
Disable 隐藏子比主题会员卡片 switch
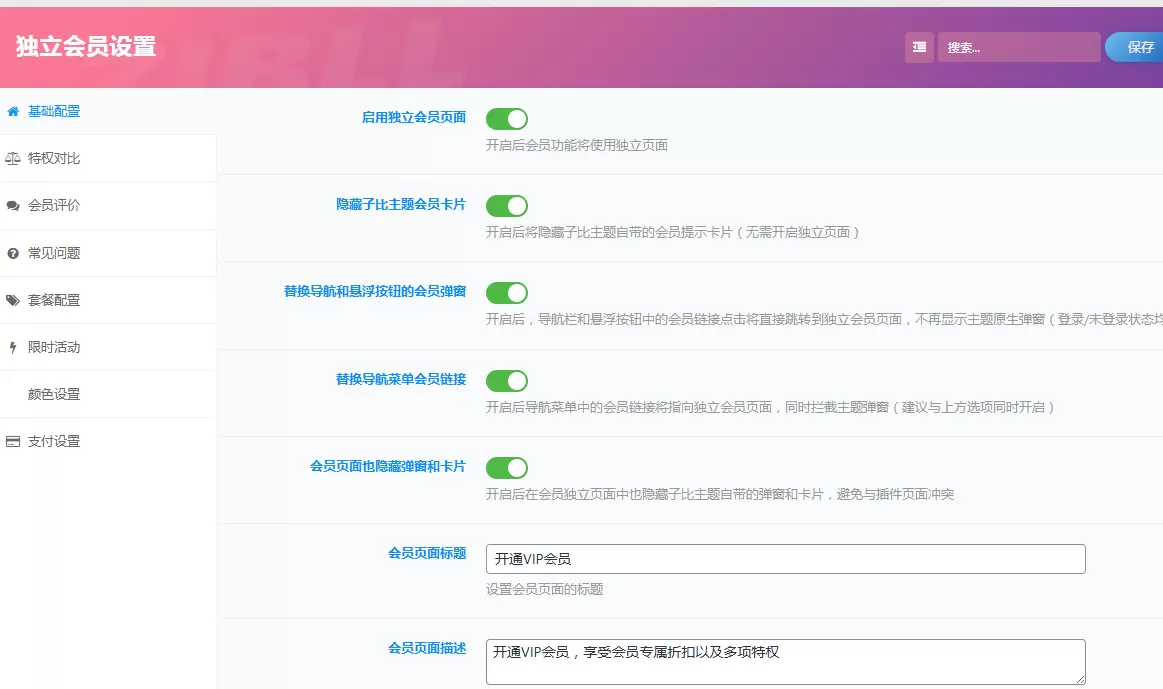(x=507, y=205)
